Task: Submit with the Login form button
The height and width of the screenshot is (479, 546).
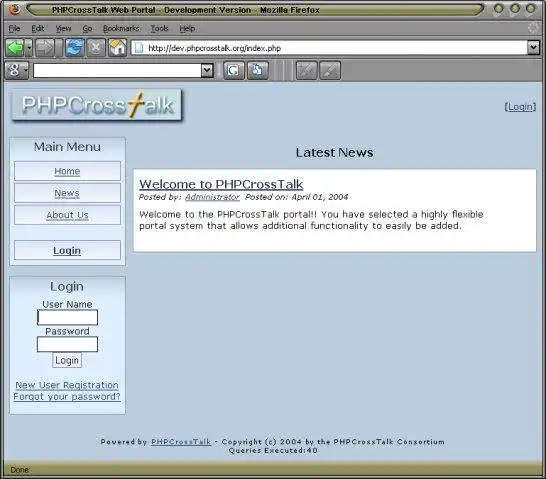Action: click(67, 360)
